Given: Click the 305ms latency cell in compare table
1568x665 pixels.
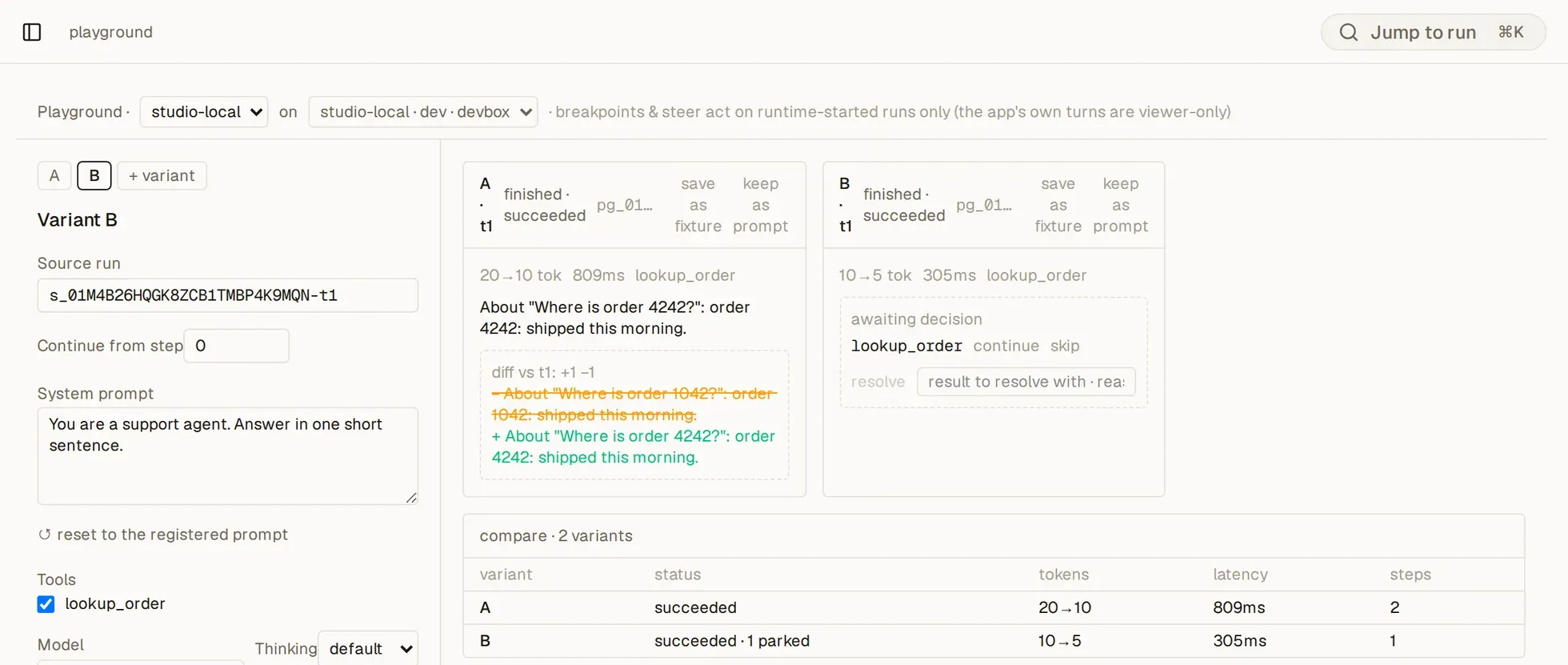Looking at the screenshot, I should pyautogui.click(x=1240, y=641).
